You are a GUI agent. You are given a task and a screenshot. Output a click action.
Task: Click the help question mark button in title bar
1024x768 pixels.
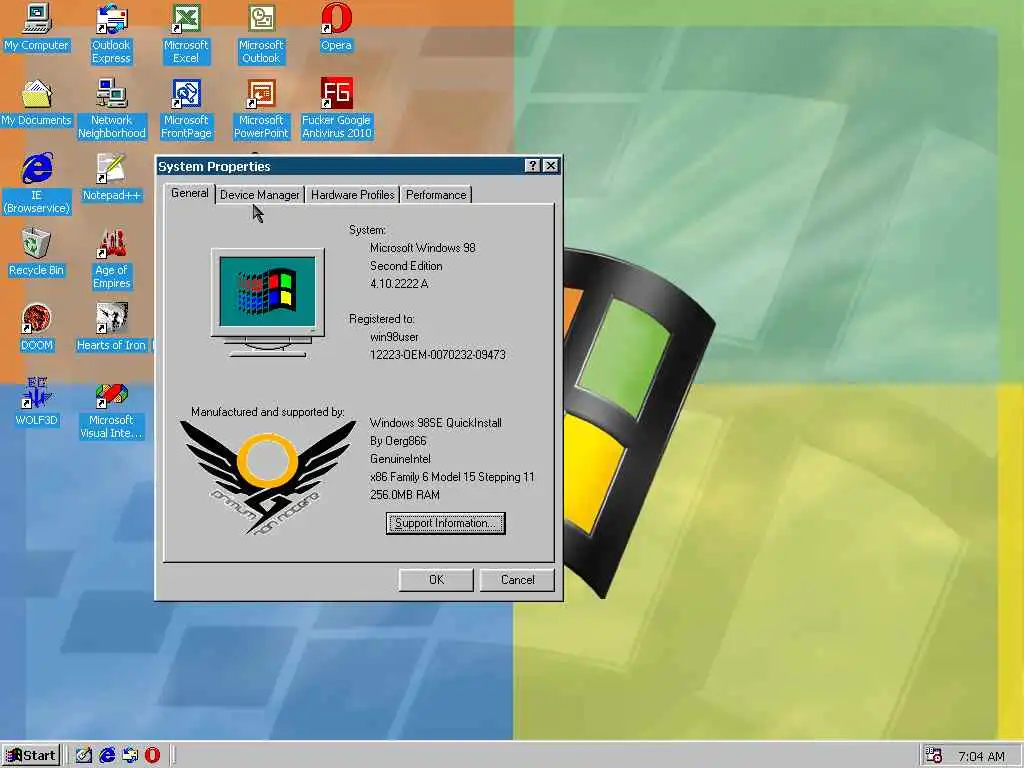point(532,166)
